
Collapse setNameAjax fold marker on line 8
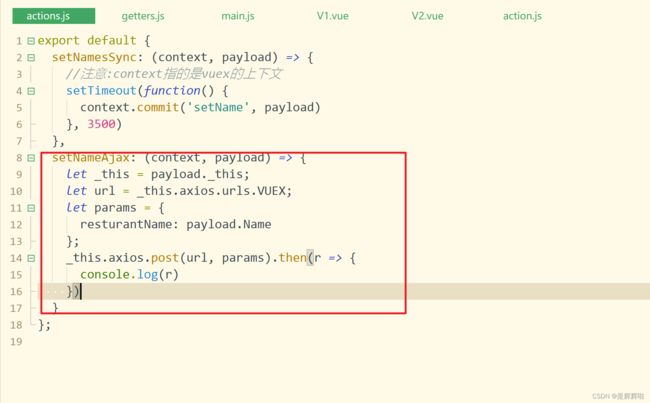click(x=31, y=158)
